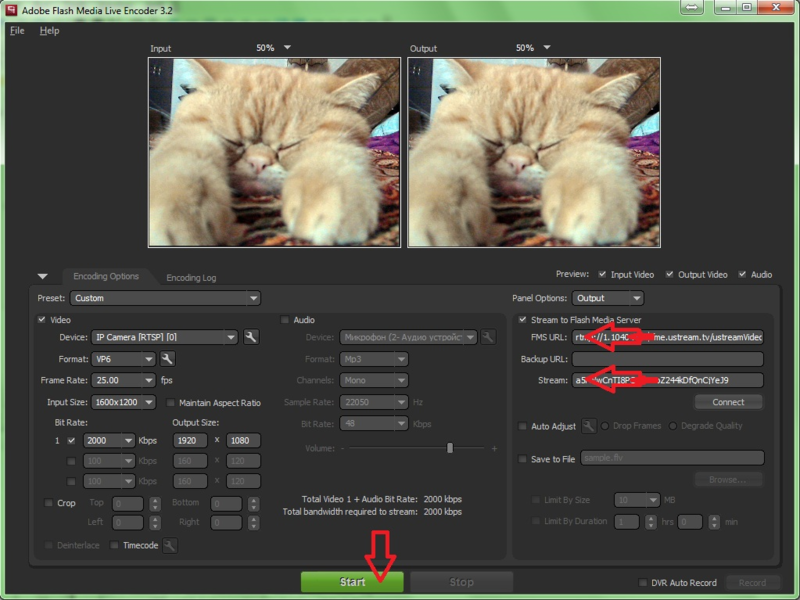Open VP6 format settings wrench

click(x=167, y=359)
